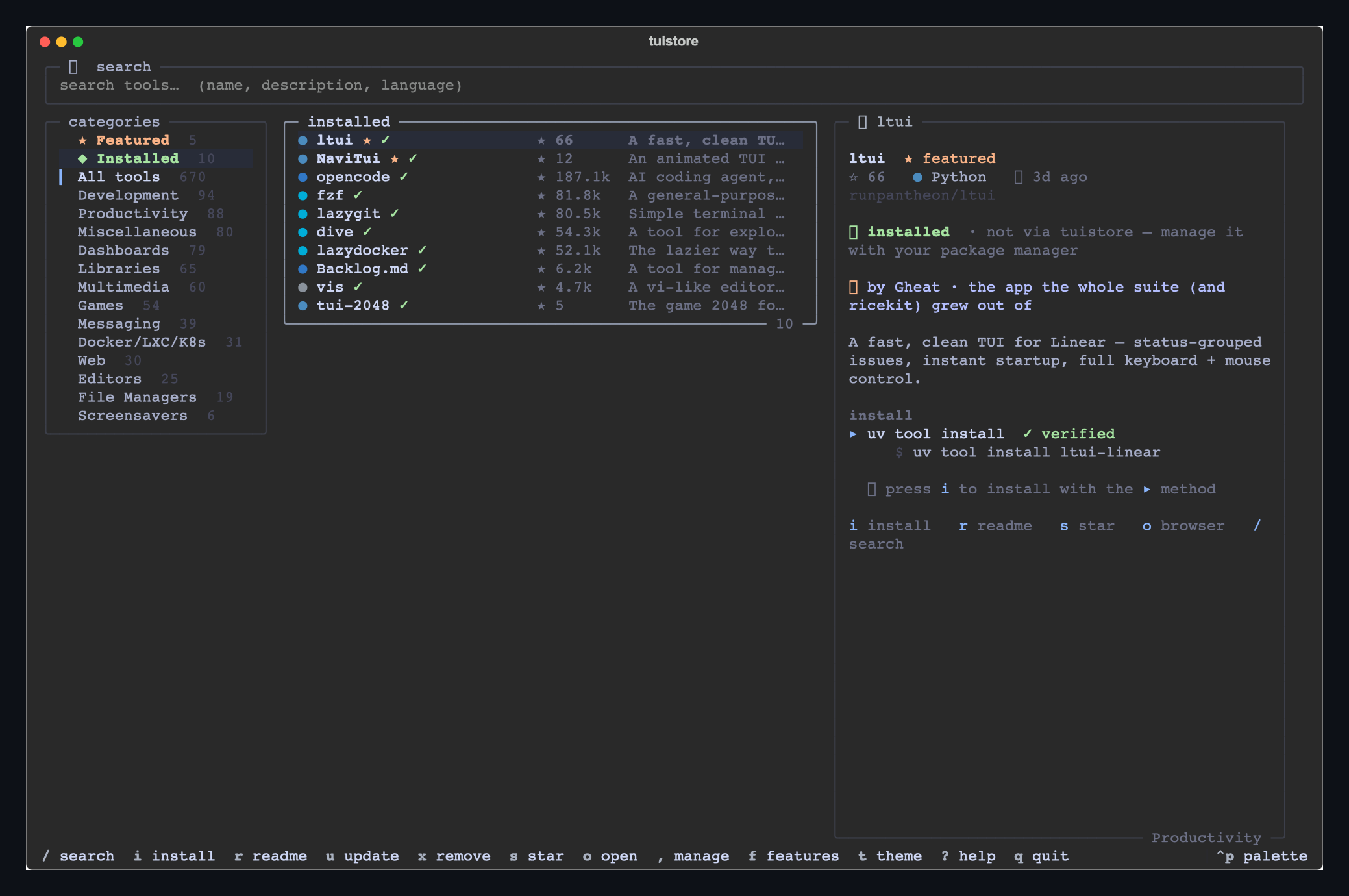Image resolution: width=1349 pixels, height=896 pixels.
Task: Click 'r readme' in the details panel
Action: pos(995,525)
